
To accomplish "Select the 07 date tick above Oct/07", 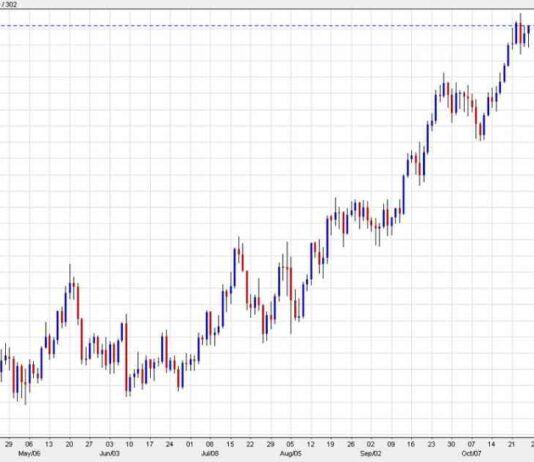I will click(x=471, y=444).
